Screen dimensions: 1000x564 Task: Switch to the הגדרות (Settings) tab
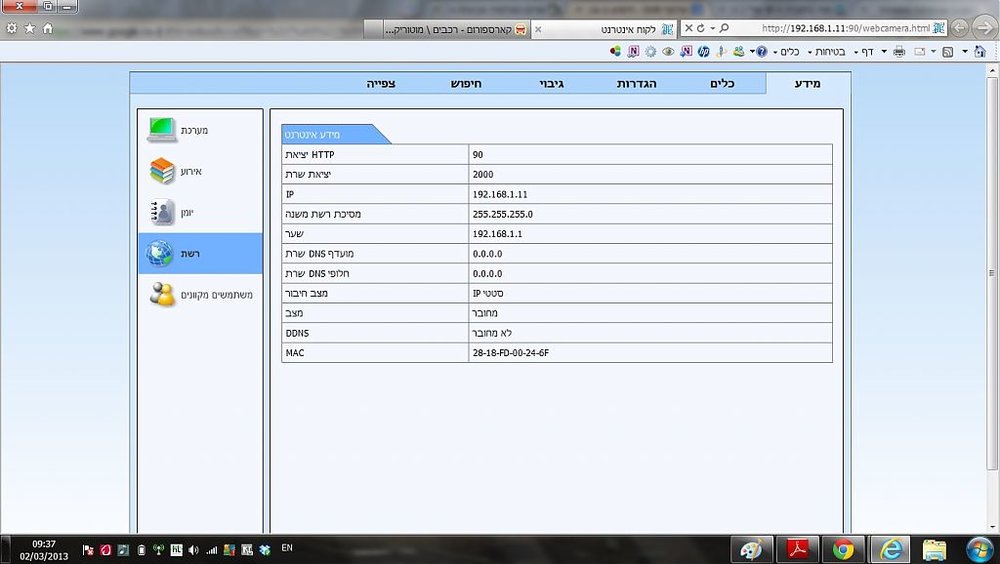636,84
